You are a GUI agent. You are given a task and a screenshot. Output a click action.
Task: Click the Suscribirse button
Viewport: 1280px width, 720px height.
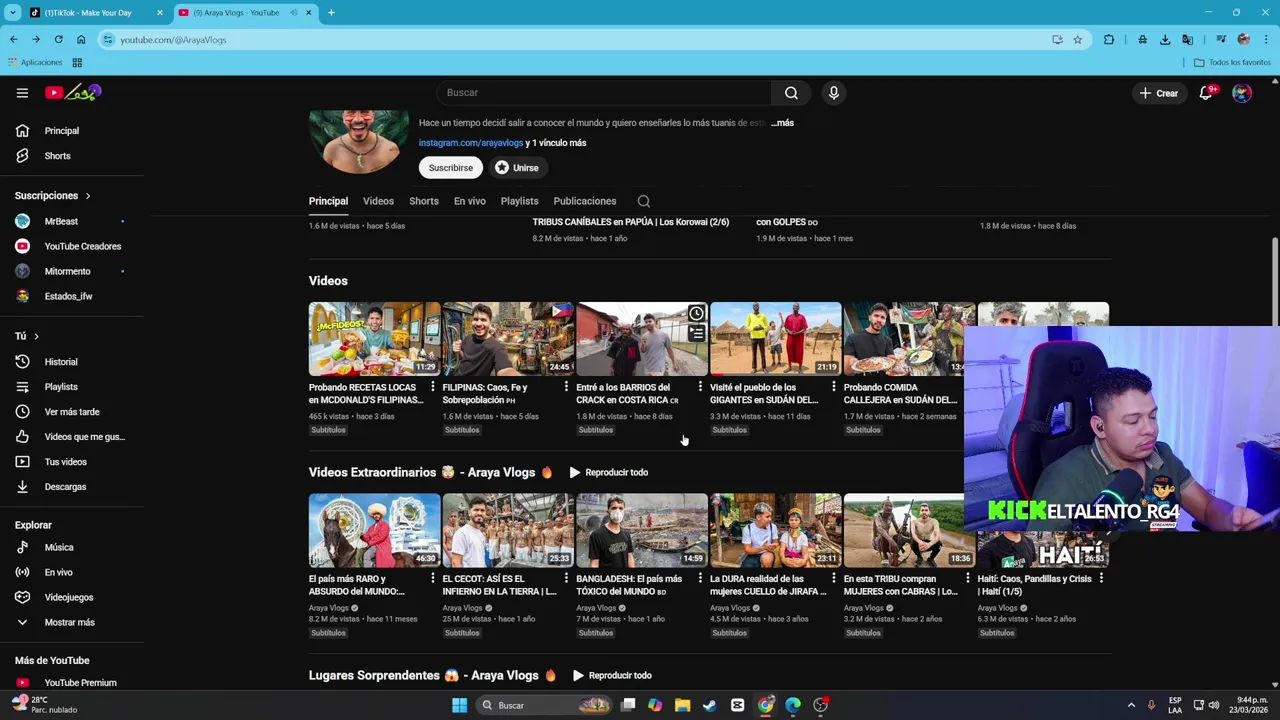[451, 168]
